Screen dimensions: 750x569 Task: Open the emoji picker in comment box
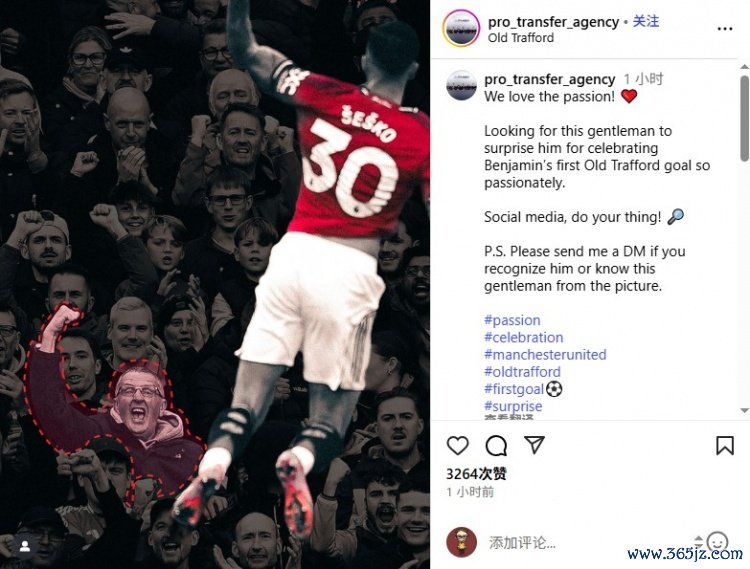717,542
